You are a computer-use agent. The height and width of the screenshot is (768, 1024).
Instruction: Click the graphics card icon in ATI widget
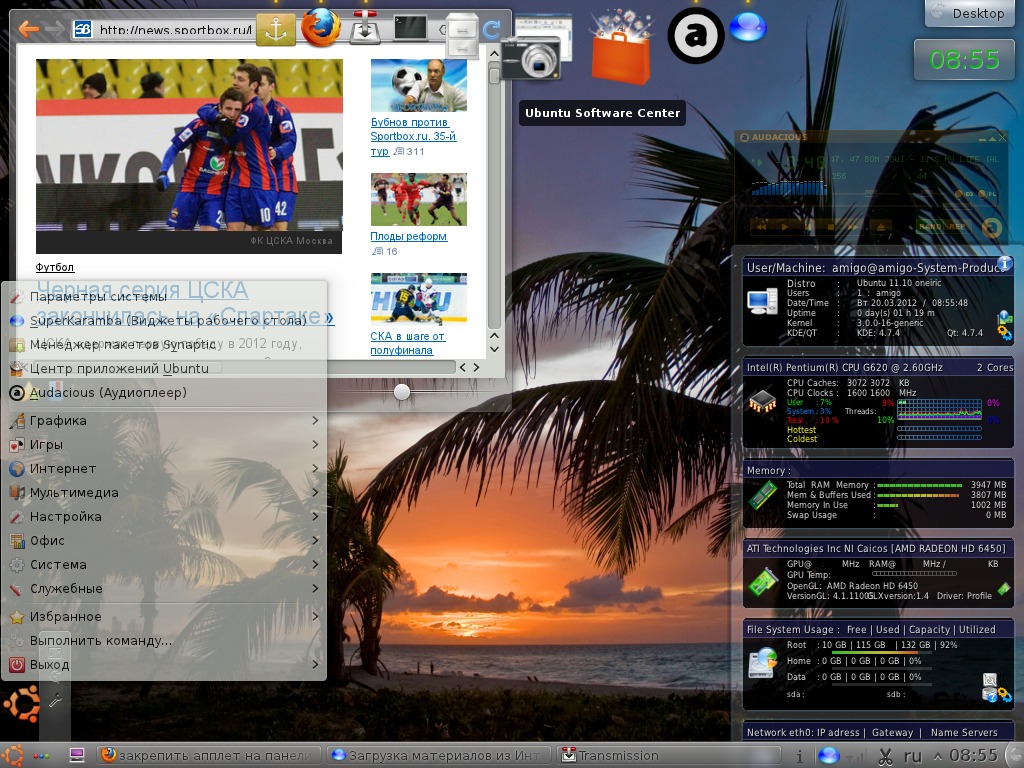(x=762, y=581)
